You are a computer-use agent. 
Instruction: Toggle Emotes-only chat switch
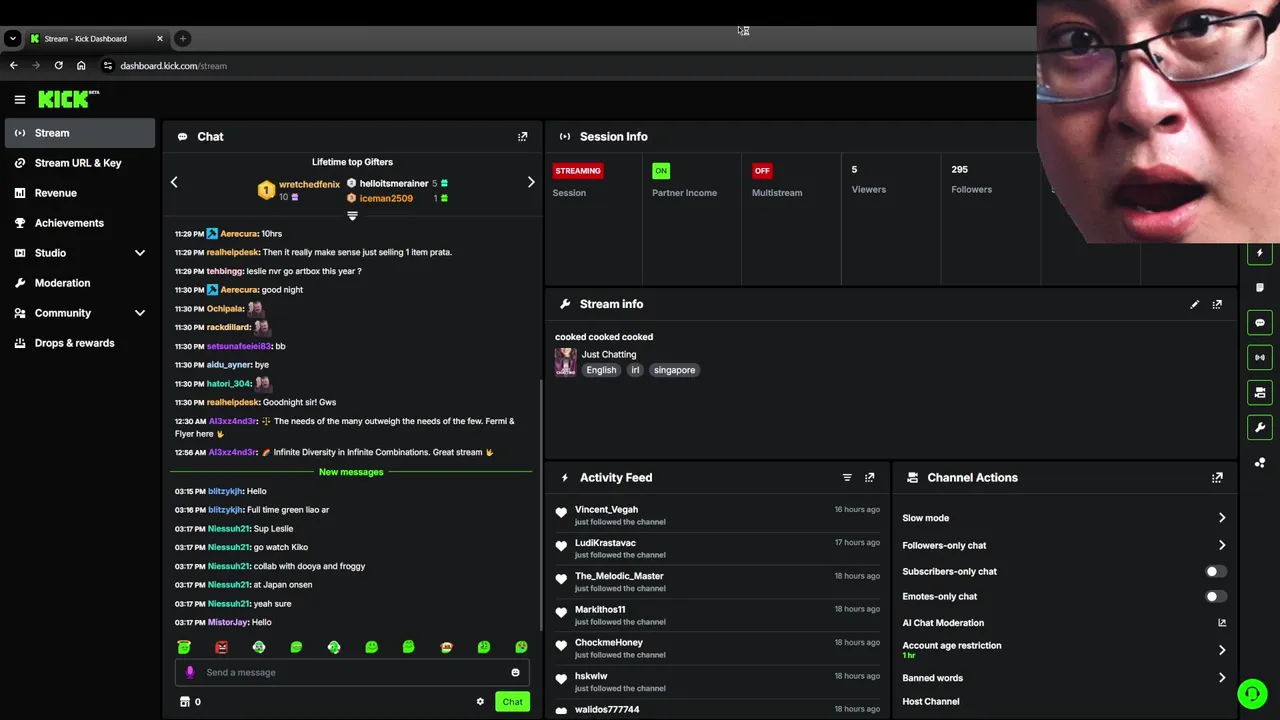pyautogui.click(x=1215, y=597)
